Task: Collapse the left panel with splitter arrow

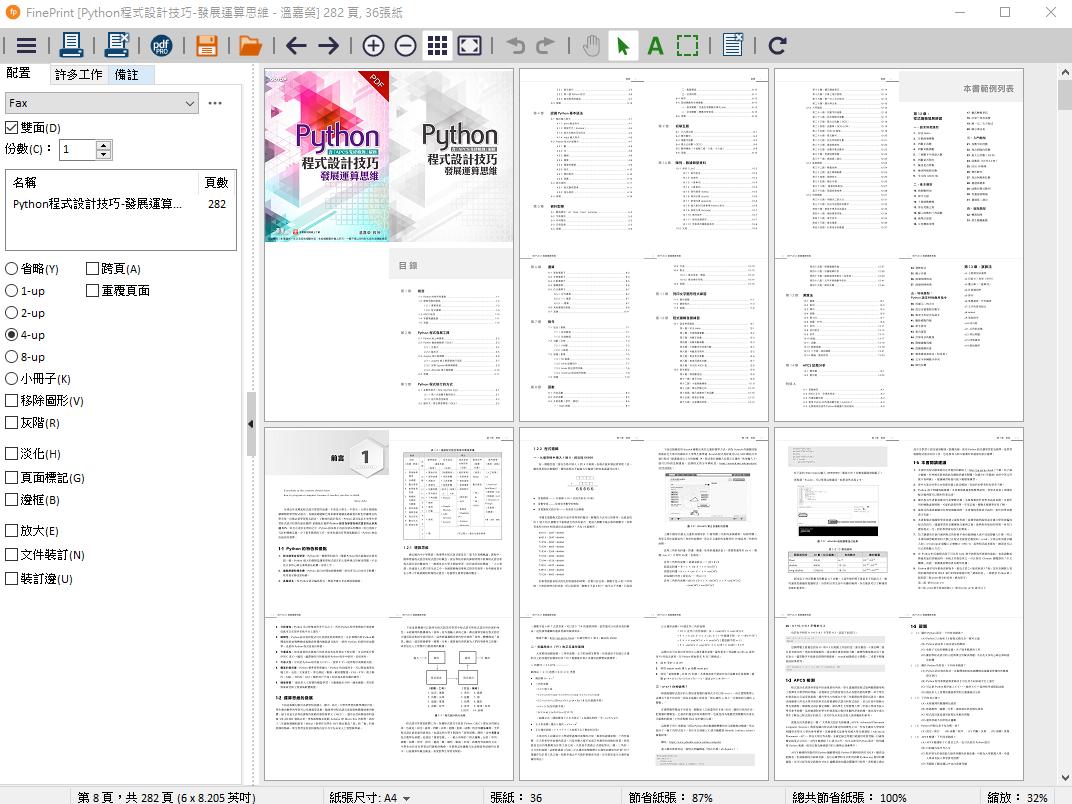Action: (x=251, y=425)
